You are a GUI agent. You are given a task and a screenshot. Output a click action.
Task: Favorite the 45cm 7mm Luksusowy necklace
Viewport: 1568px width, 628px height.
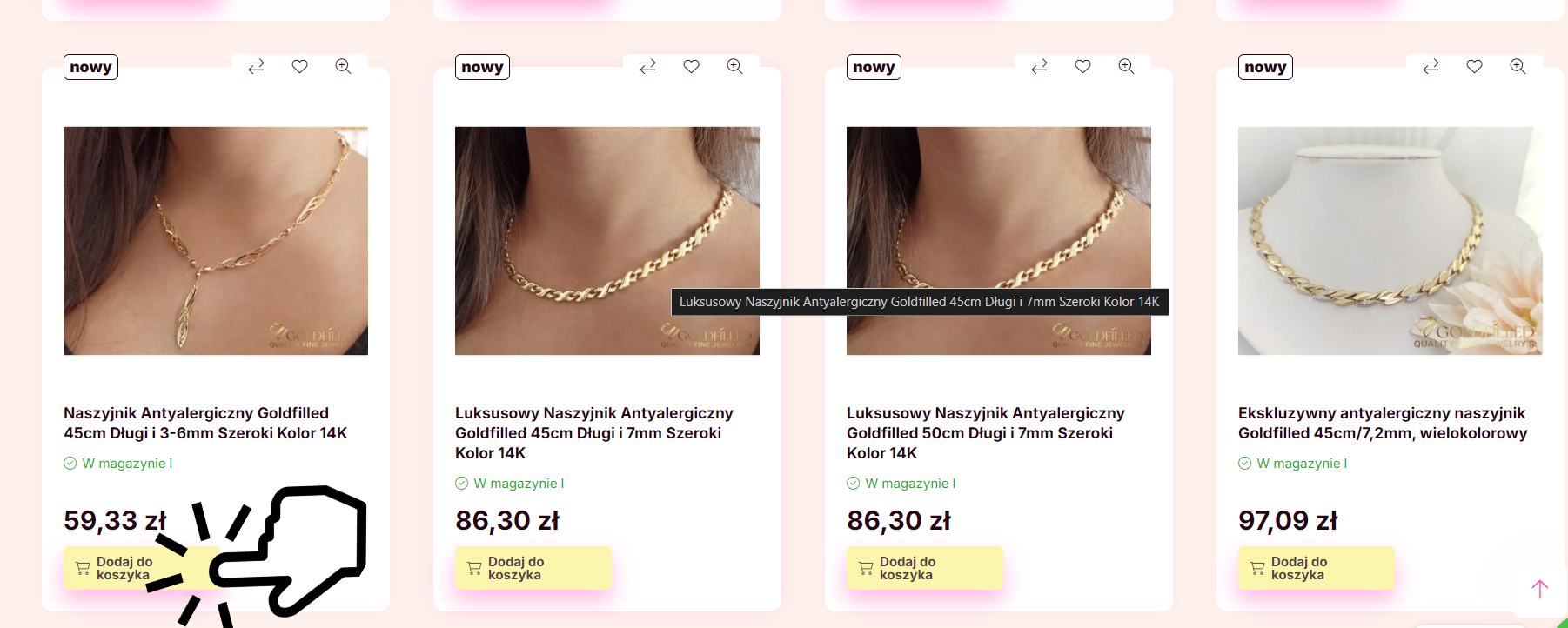[691, 67]
